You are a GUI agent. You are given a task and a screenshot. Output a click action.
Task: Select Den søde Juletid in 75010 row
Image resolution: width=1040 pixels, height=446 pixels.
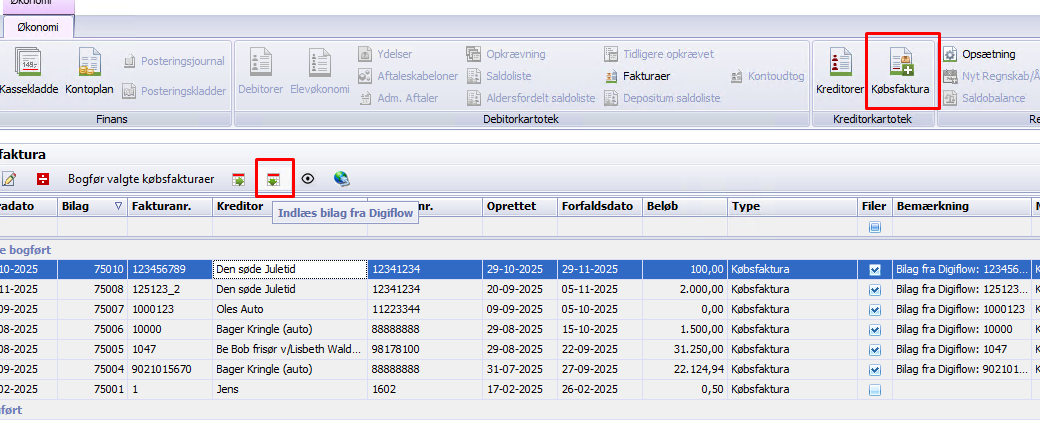290,269
